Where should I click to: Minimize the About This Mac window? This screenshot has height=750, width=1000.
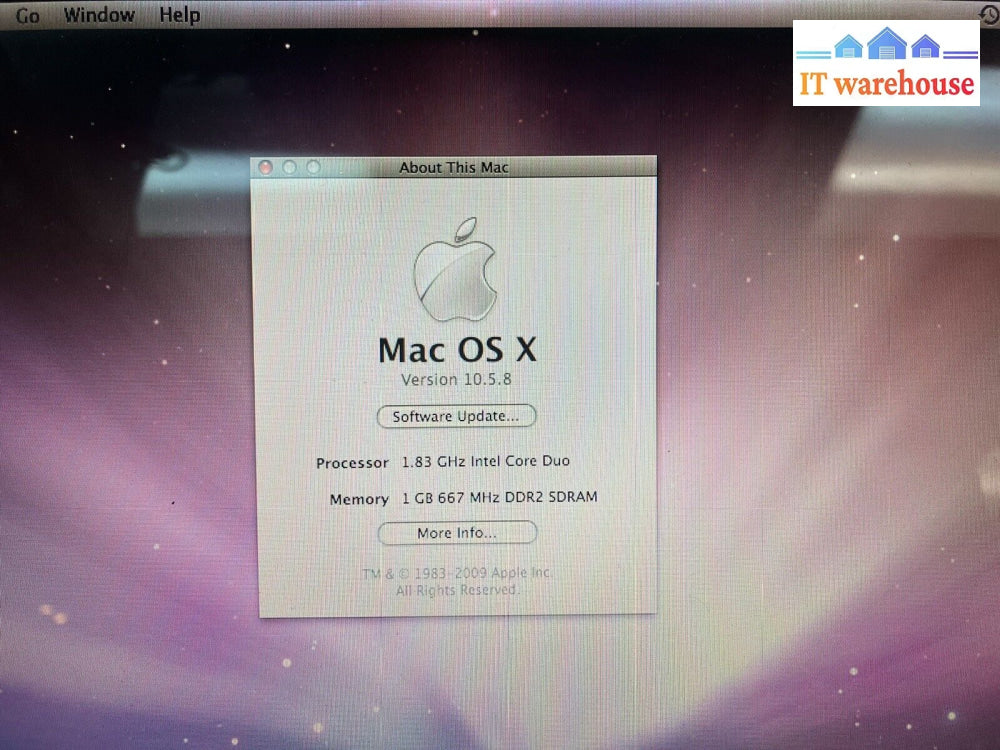coord(290,167)
